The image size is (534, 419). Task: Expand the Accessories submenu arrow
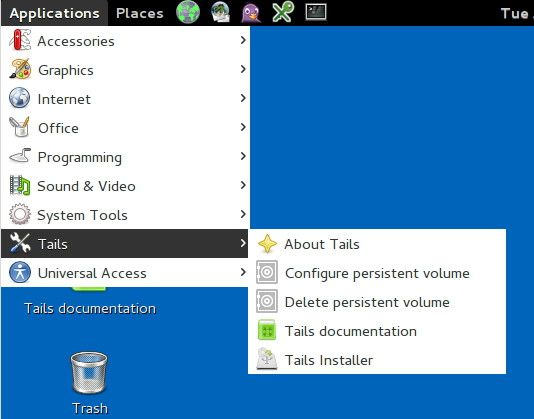(x=243, y=40)
